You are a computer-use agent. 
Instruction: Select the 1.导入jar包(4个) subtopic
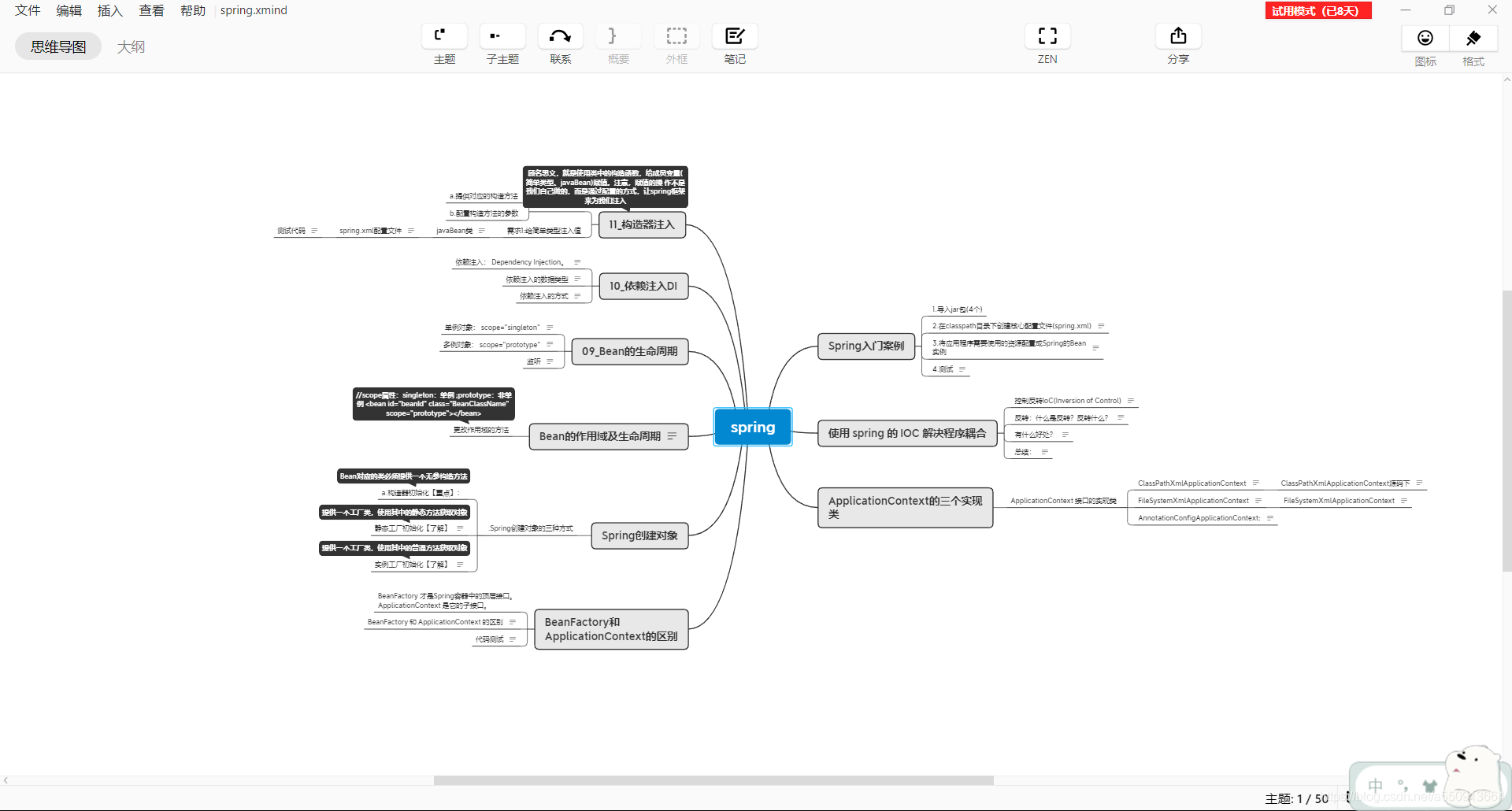[x=958, y=309]
